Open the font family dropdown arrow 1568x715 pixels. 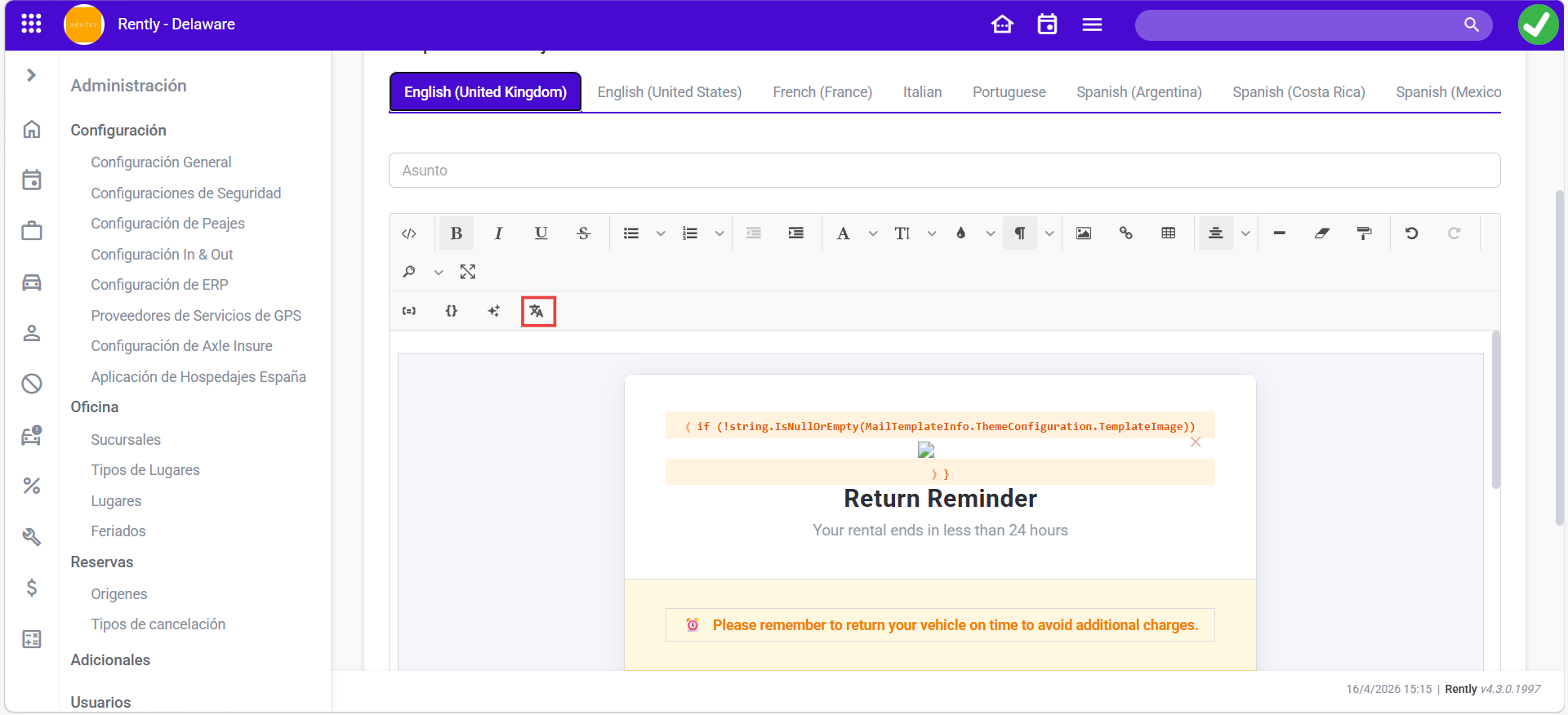coord(873,233)
